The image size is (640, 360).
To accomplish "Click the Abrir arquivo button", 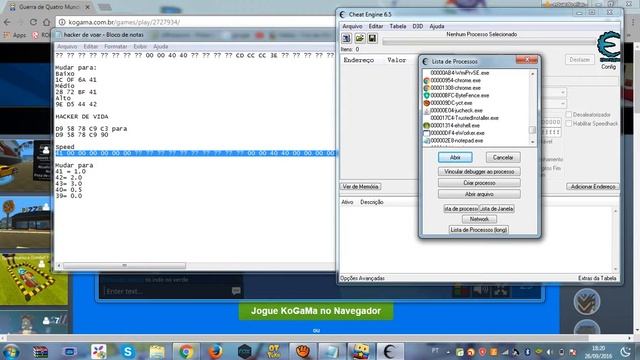I will click(x=479, y=194).
